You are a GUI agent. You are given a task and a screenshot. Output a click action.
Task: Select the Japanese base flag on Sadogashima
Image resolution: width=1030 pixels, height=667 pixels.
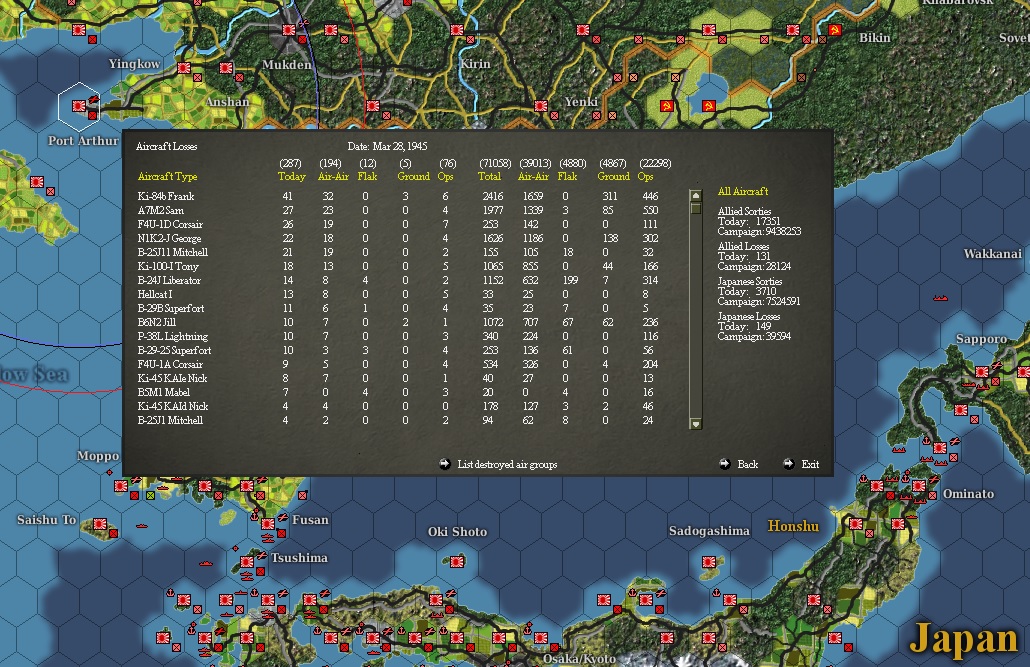[x=709, y=562]
